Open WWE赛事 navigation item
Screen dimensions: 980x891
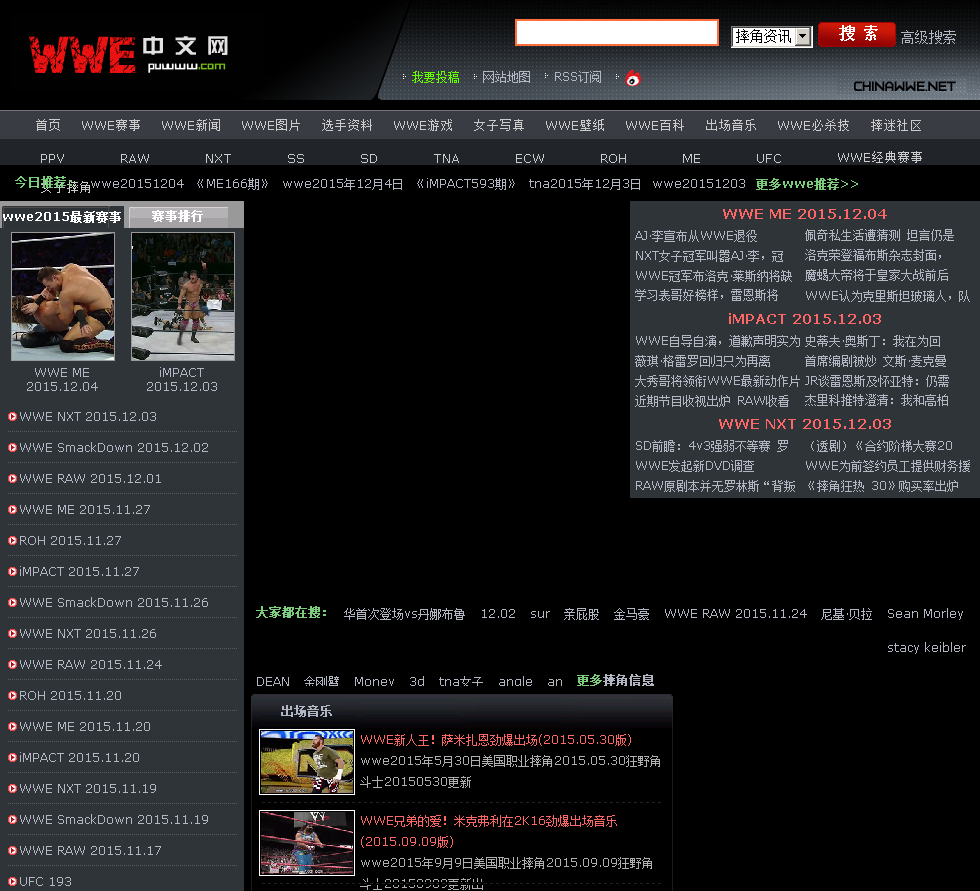coord(111,126)
